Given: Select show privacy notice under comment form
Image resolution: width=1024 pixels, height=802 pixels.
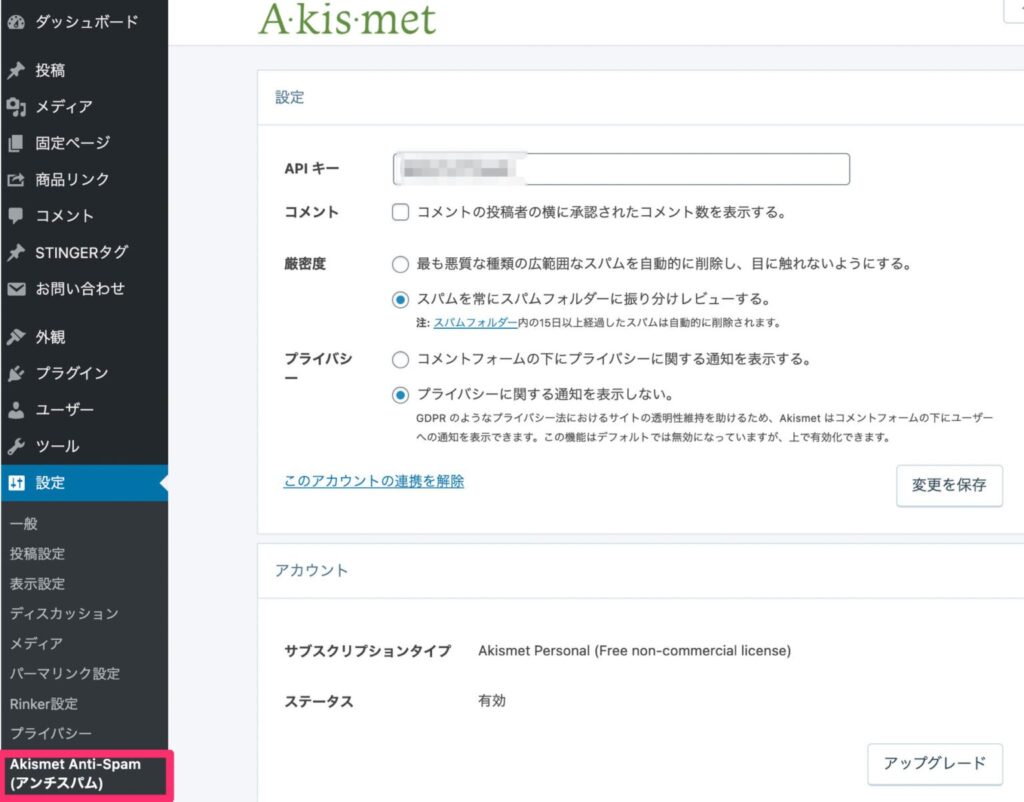Looking at the screenshot, I should [400, 360].
